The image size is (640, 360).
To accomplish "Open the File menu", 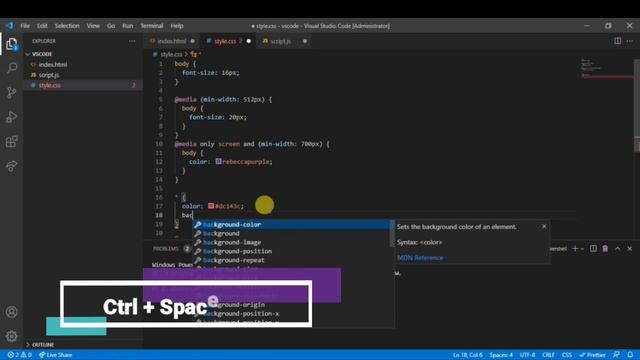I will click(25, 26).
